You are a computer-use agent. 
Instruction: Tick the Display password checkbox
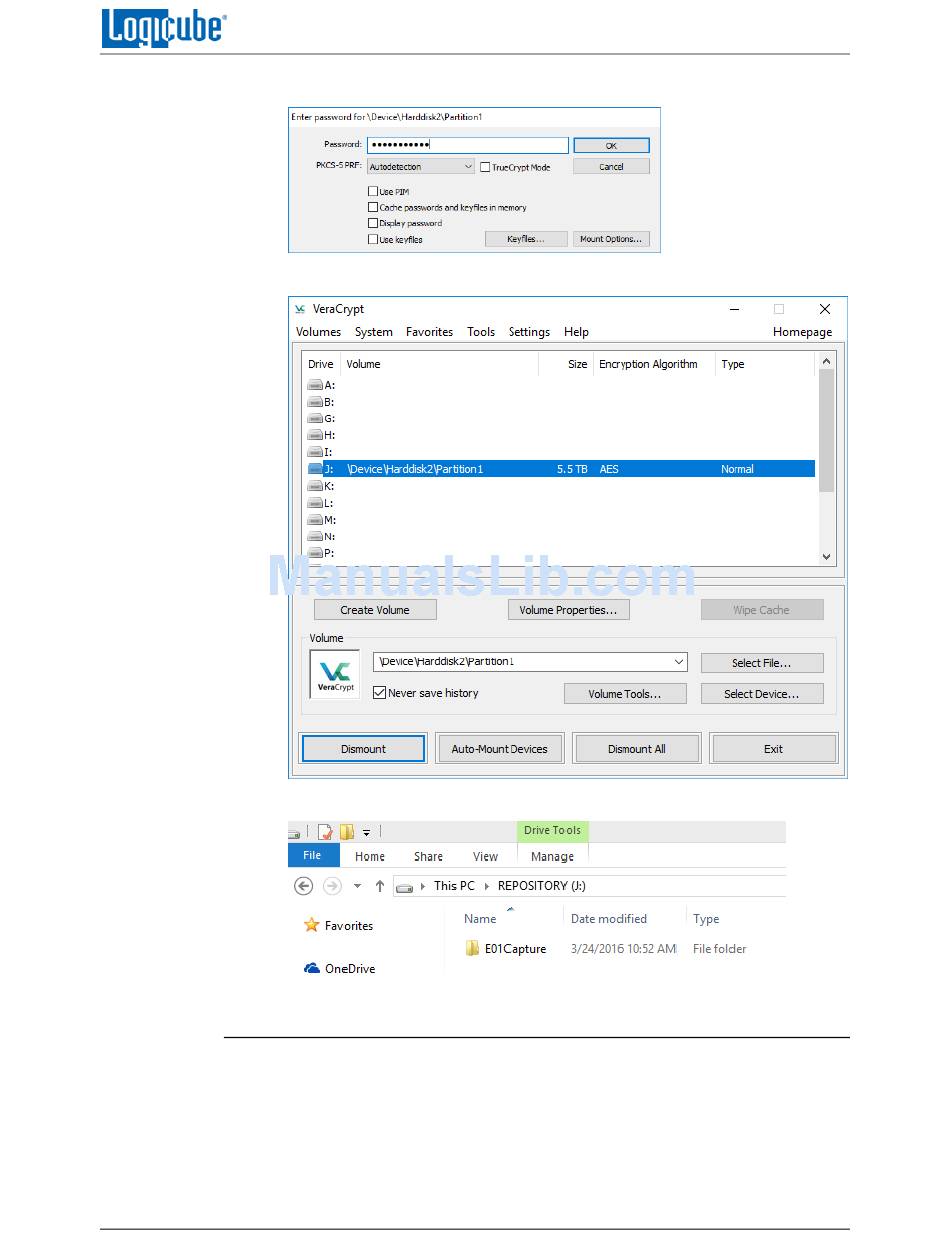tap(373, 224)
